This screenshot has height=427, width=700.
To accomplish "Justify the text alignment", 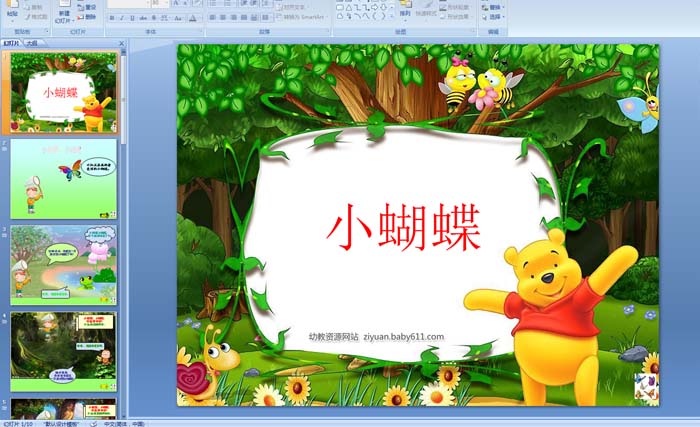I will [244, 17].
